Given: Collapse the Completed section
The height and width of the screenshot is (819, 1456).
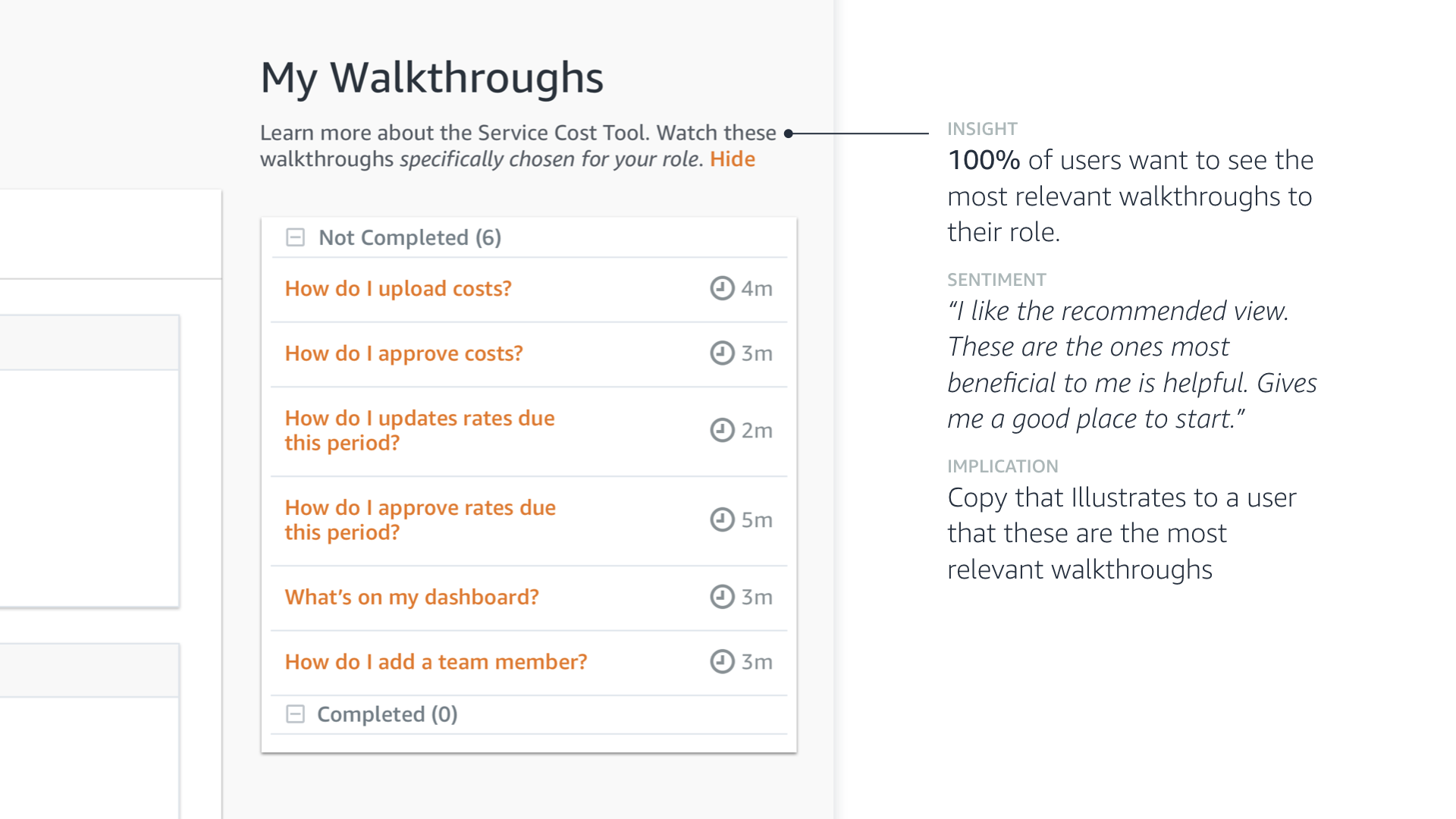Looking at the screenshot, I should pos(295,714).
